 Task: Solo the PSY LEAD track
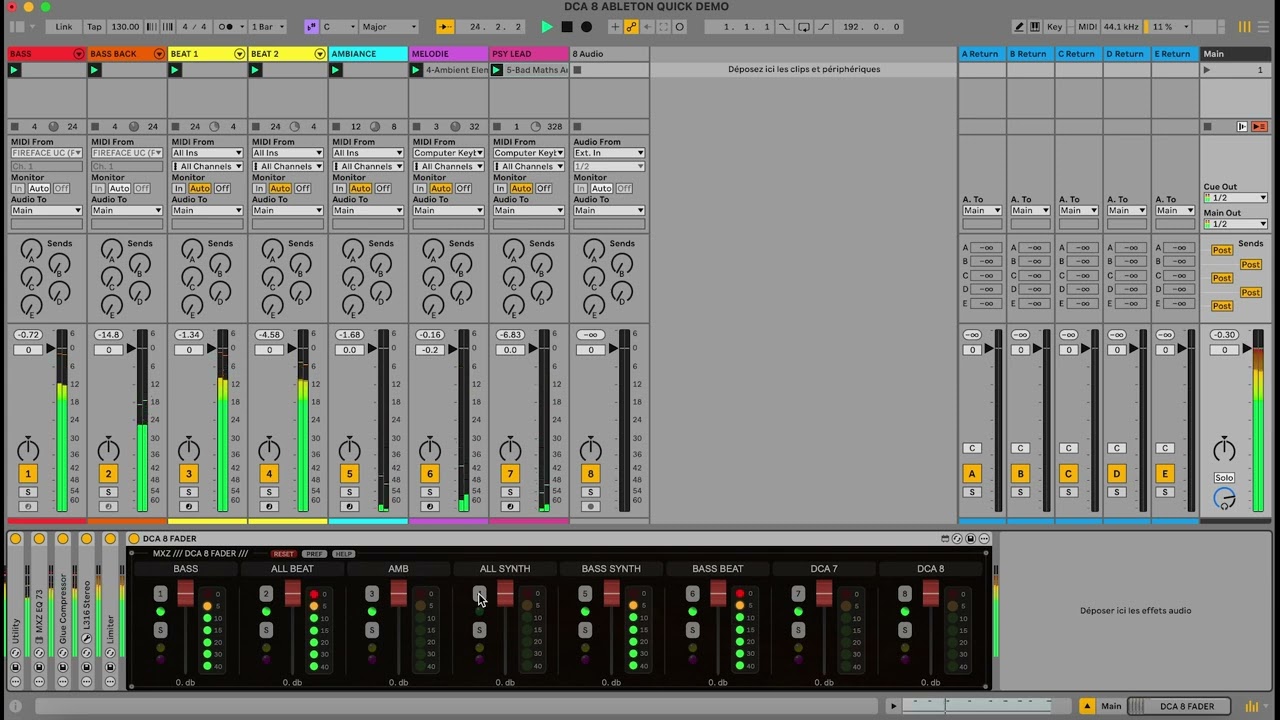point(510,492)
